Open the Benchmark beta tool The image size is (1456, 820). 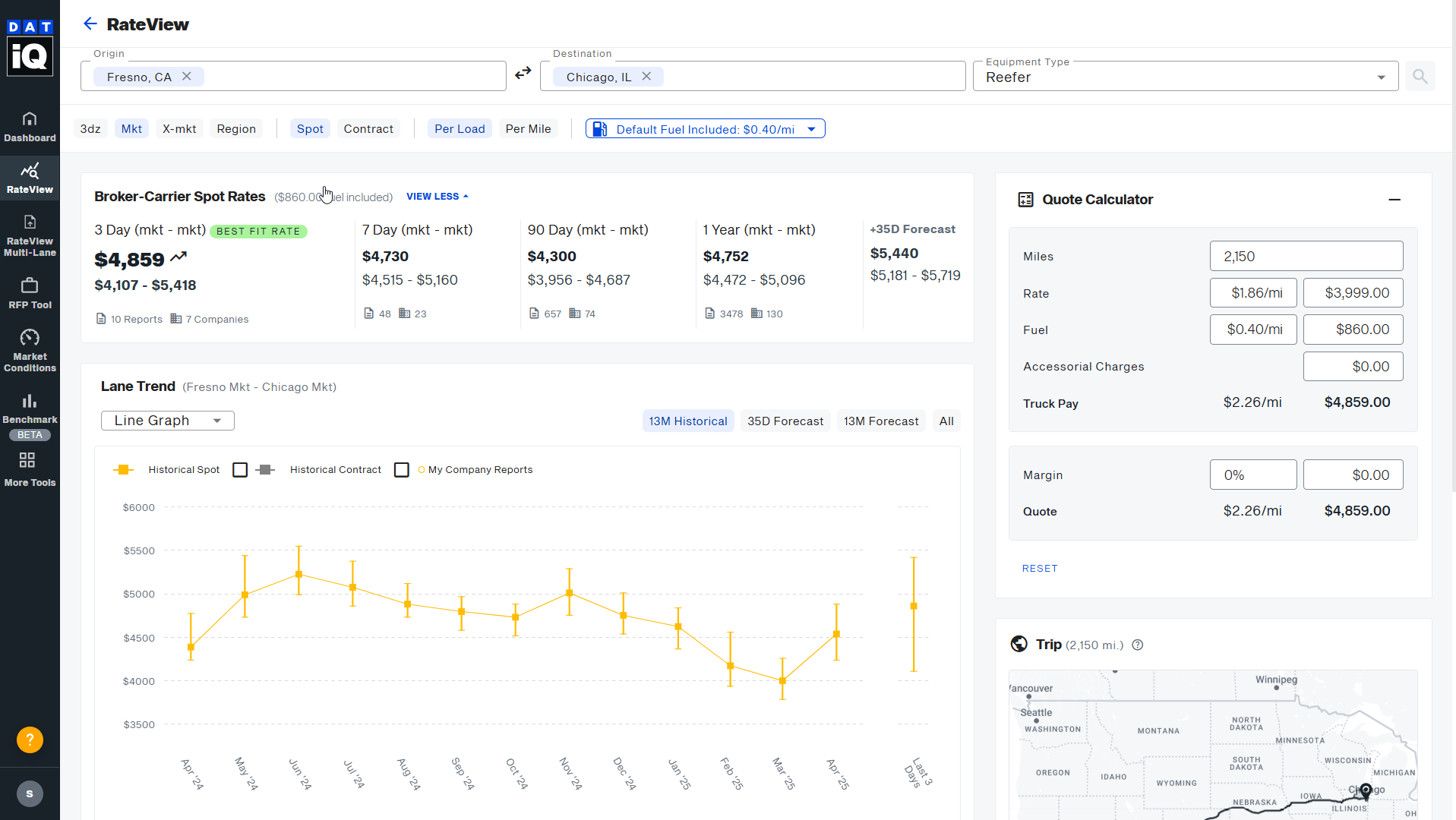30,415
